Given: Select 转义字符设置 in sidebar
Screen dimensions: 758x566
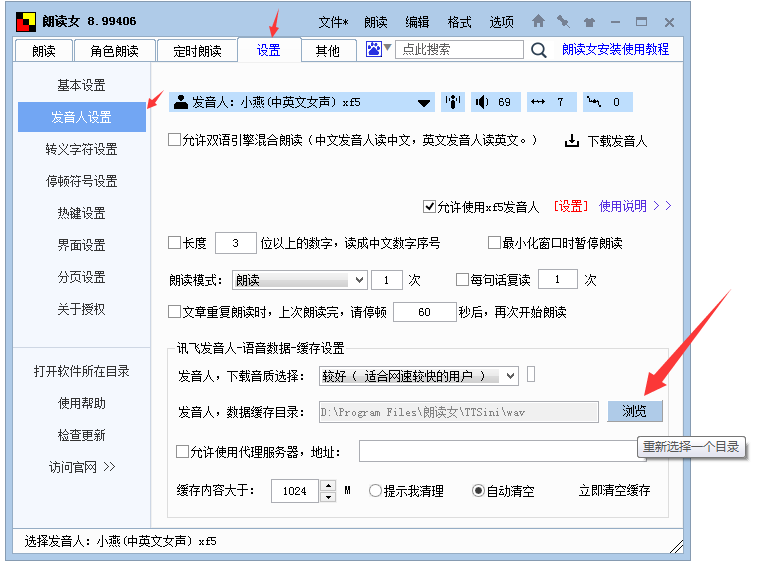Looking at the screenshot, I should tap(81, 149).
